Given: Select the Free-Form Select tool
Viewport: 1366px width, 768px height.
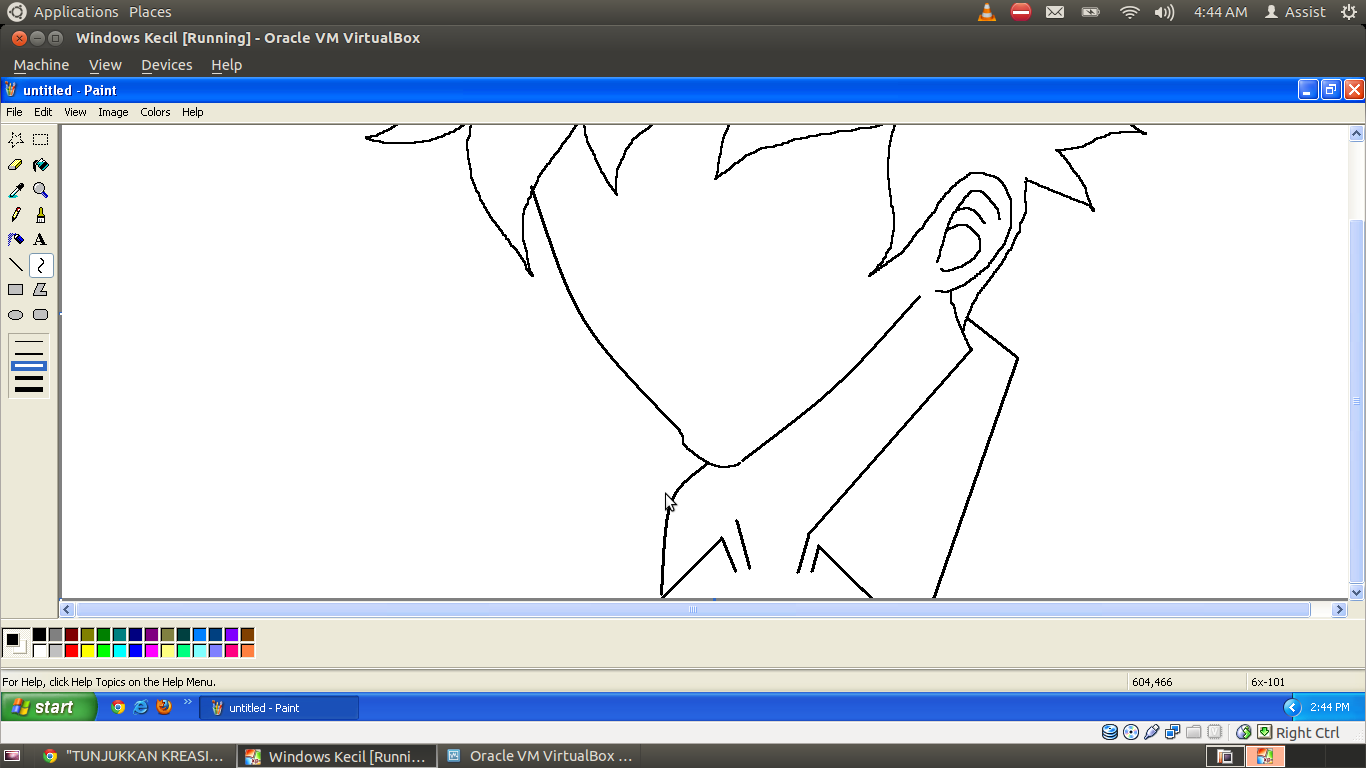Looking at the screenshot, I should tap(16, 140).
